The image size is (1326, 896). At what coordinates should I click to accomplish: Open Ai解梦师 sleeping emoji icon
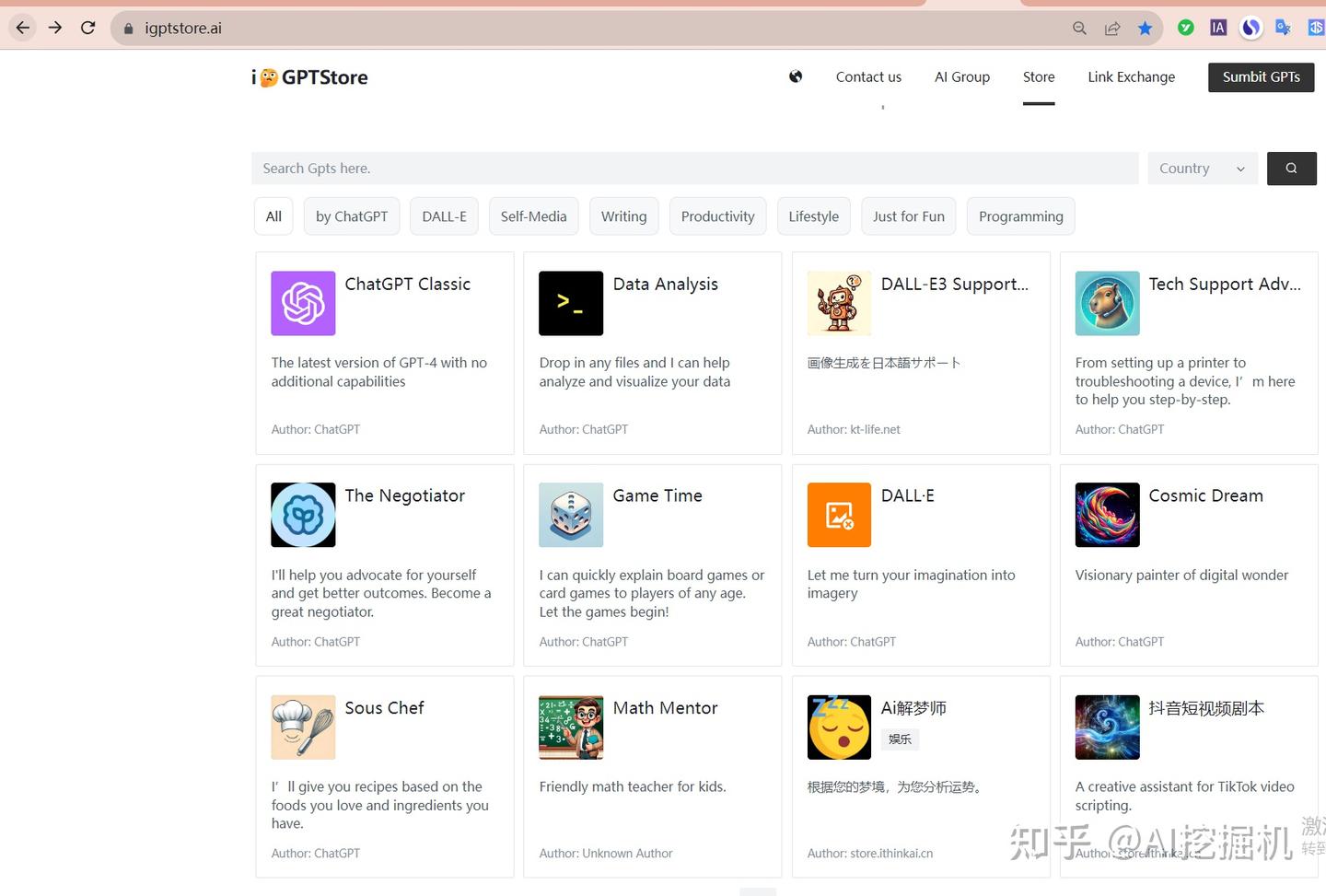click(839, 727)
